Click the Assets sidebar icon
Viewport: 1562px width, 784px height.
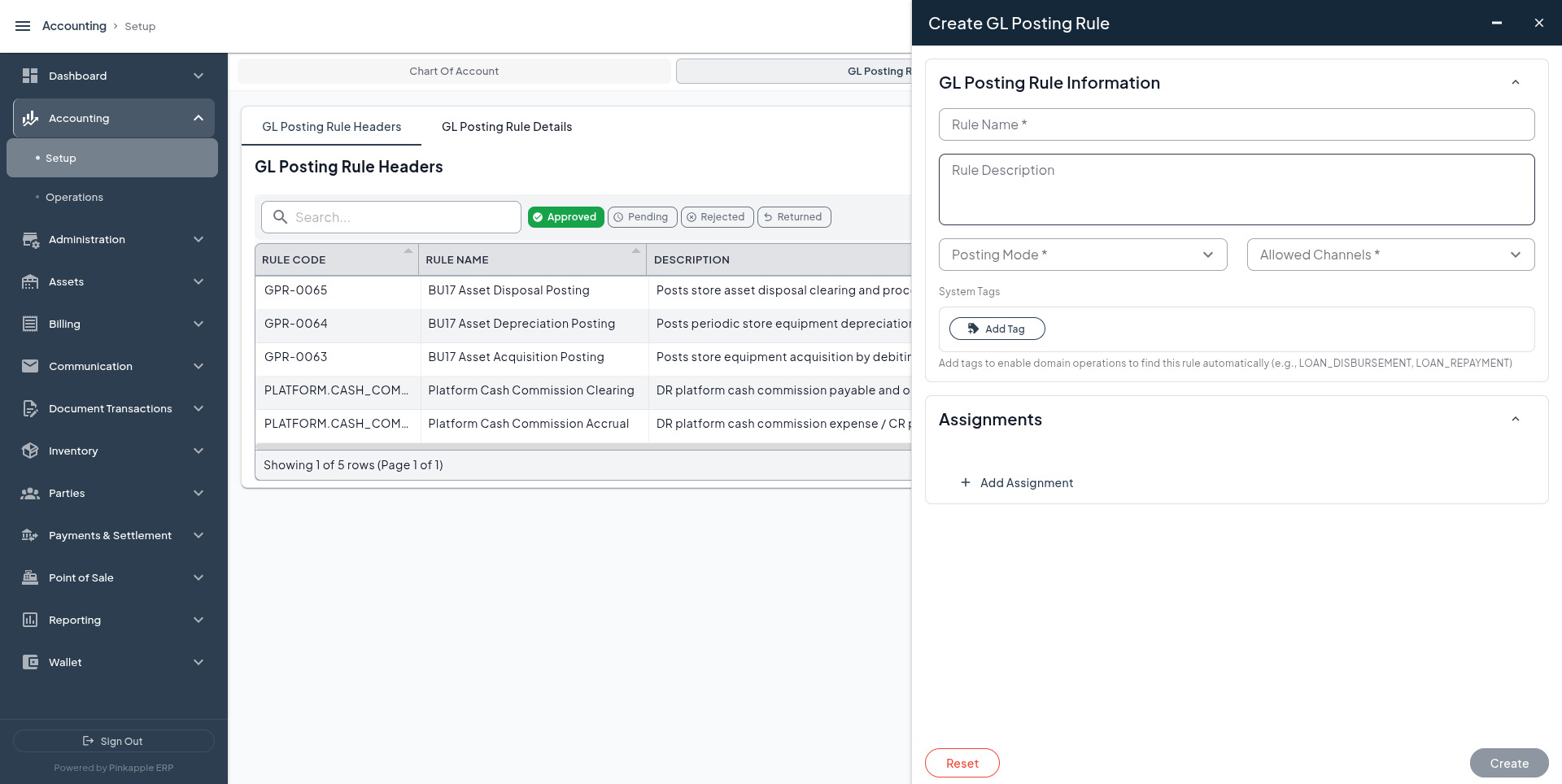point(30,281)
